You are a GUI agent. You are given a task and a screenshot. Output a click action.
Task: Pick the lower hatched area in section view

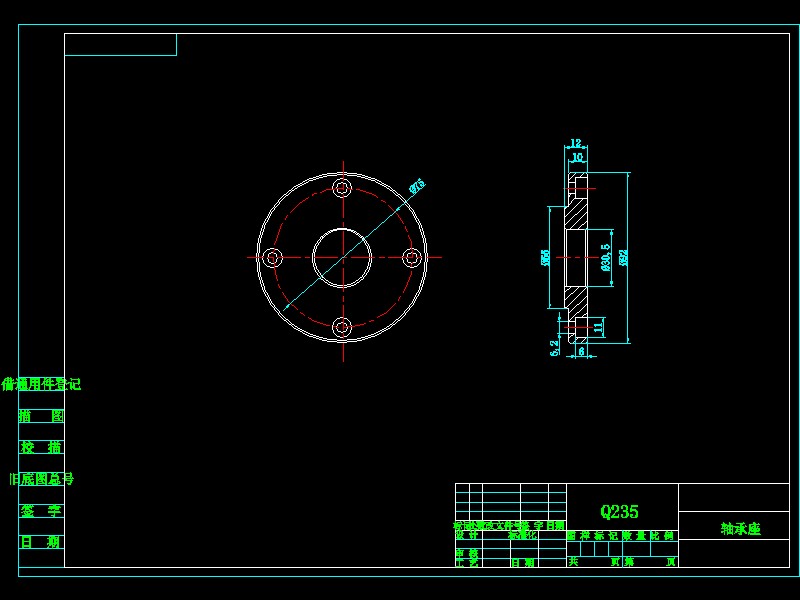tap(577, 301)
